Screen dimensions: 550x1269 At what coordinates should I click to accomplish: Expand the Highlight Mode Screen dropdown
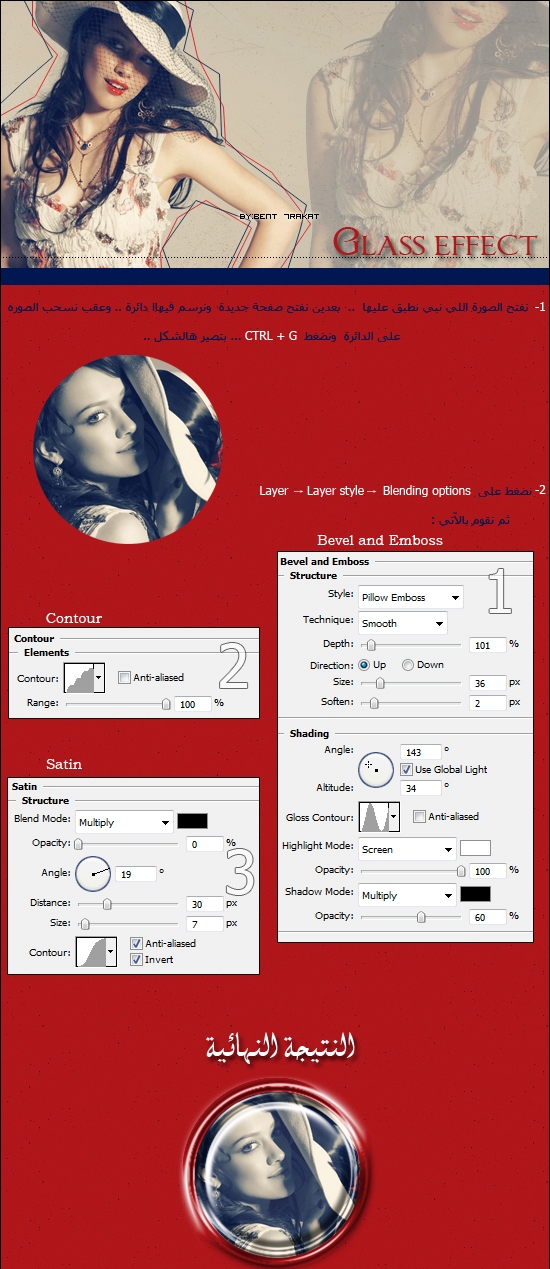click(407, 849)
